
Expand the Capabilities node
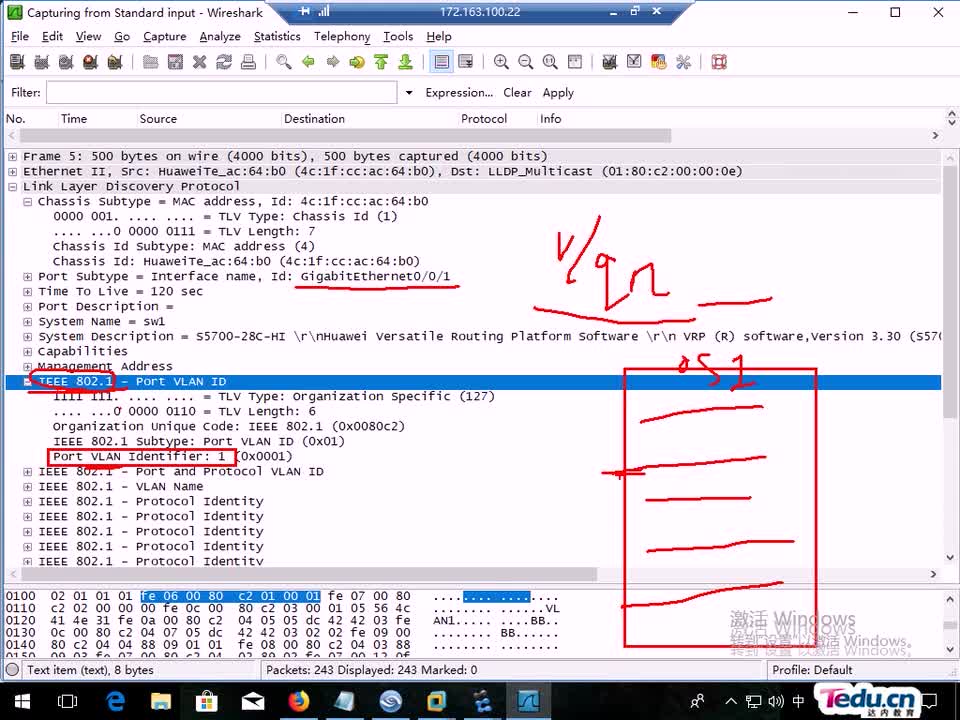click(28, 352)
